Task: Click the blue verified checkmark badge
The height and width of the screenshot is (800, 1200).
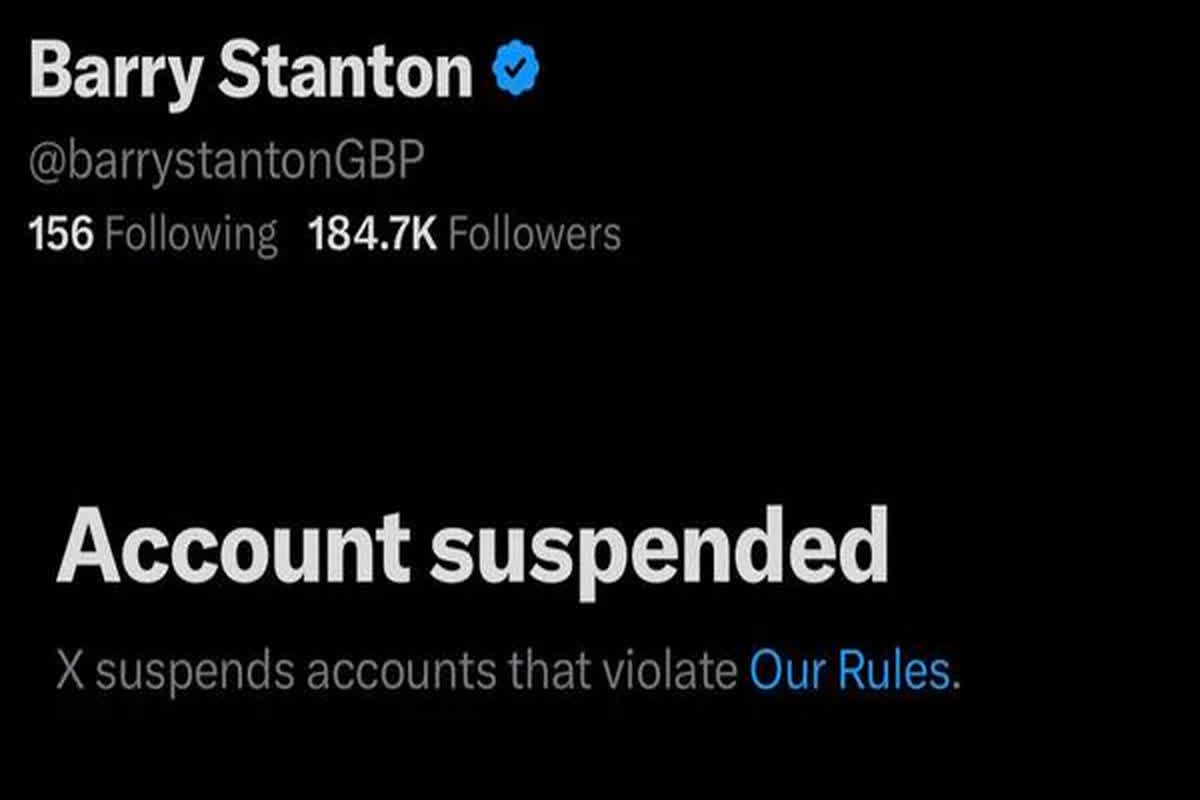Action: pyautogui.click(x=516, y=71)
